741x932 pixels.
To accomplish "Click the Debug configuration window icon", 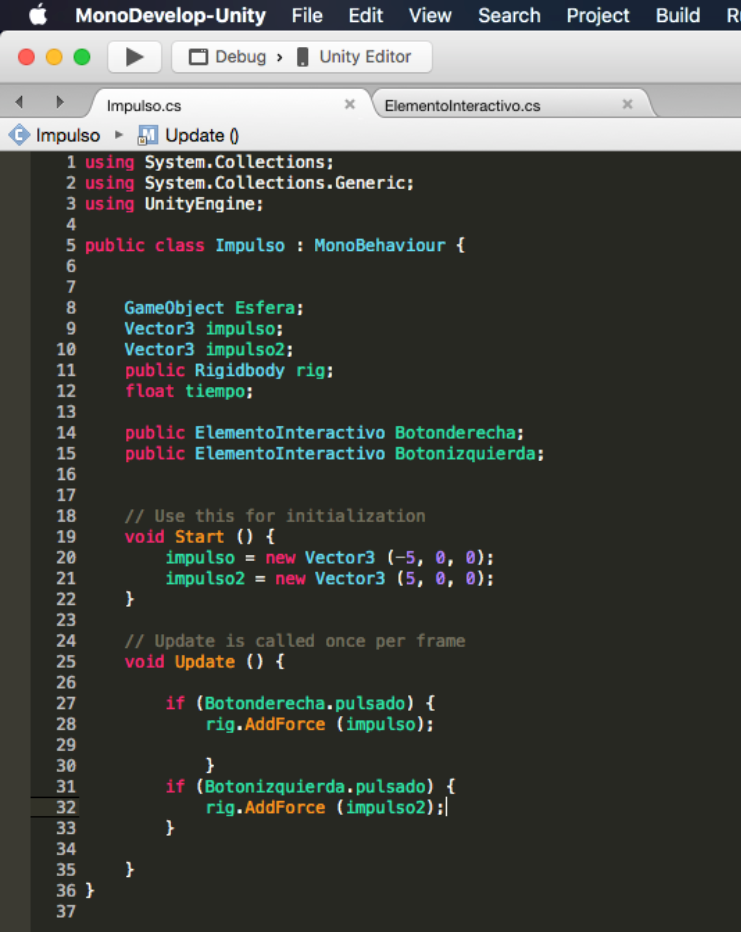I will pyautogui.click(x=198, y=57).
